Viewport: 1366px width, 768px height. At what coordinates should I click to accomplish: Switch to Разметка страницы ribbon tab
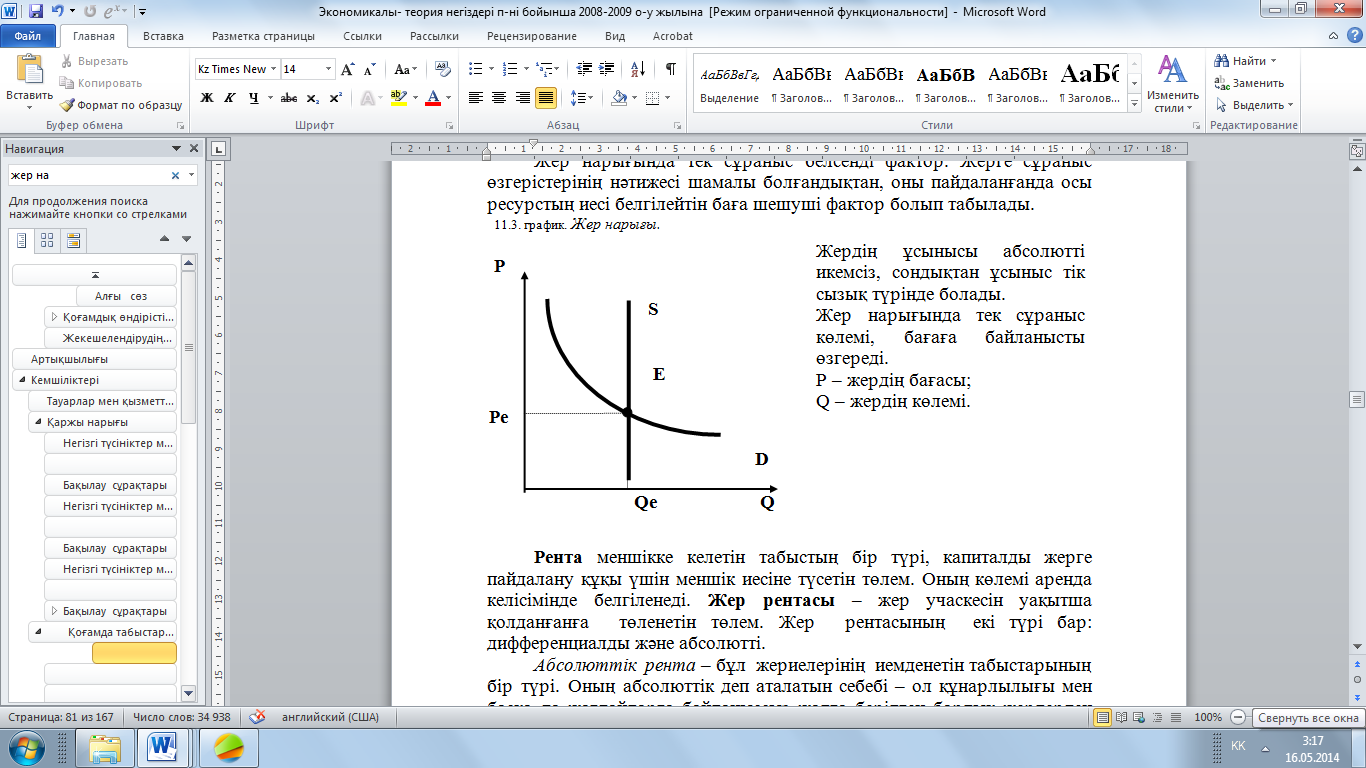263,35
